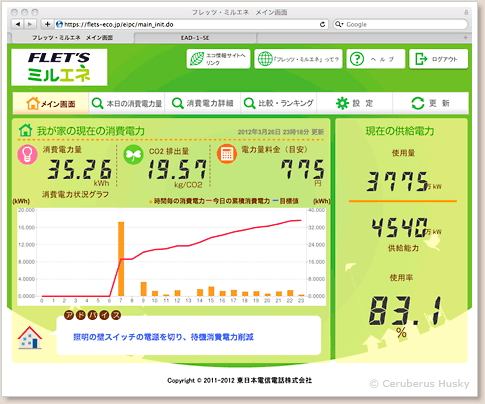Click the orange calculator icon
485x404 pixels.
pyautogui.click(x=227, y=154)
